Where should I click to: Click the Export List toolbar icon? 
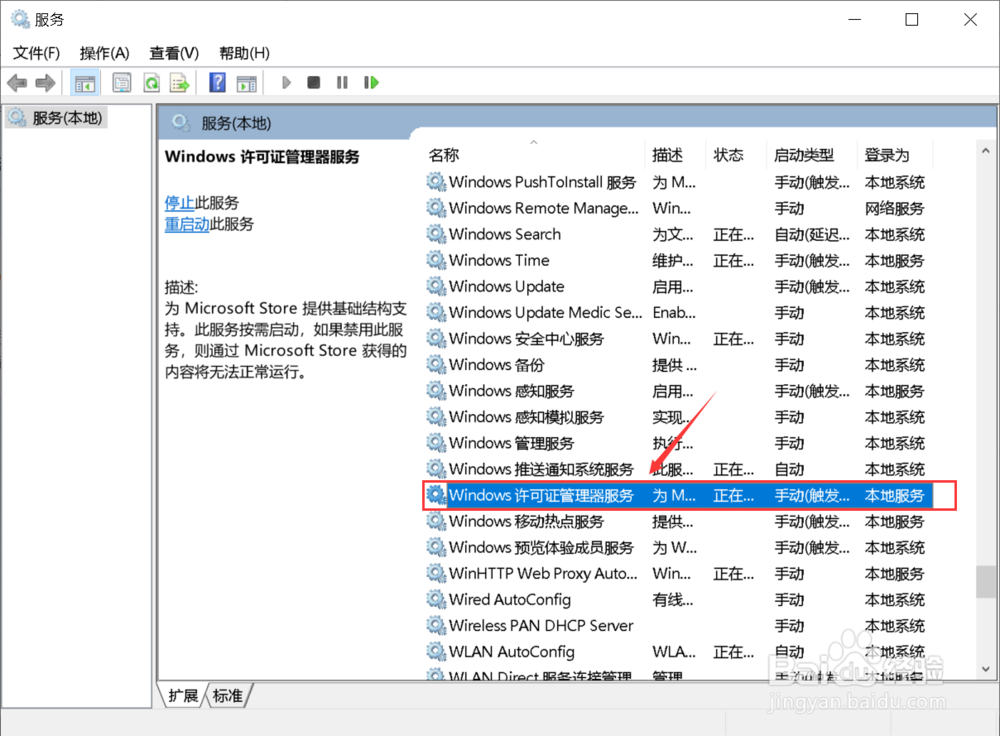(180, 83)
